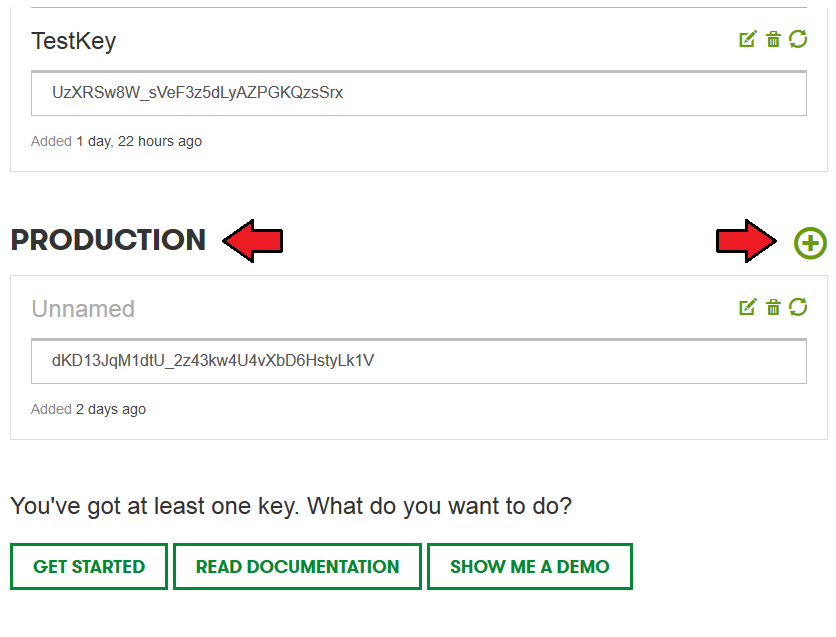
Task: Click the TestKey value field
Action: (419, 93)
